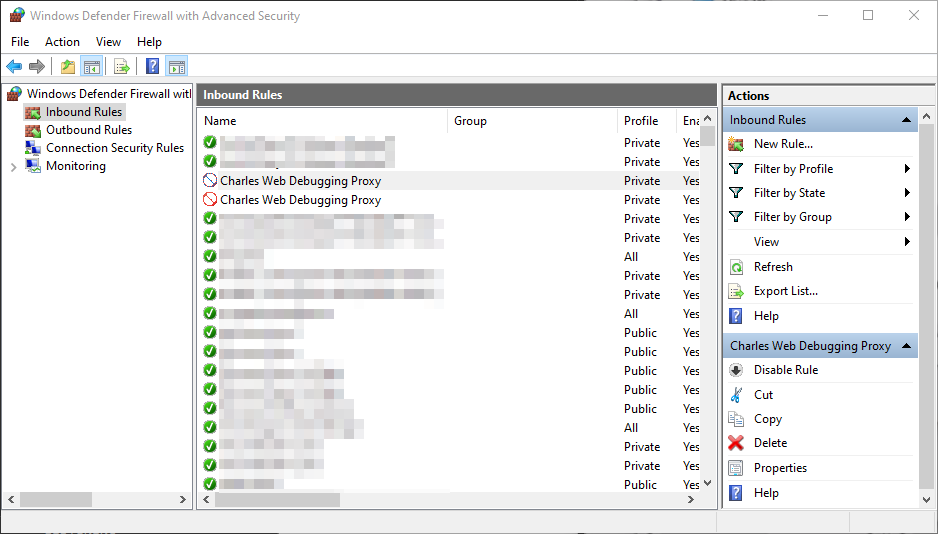Click the Actions pane scrollbar down arrow
The image size is (938, 534).
coord(927,500)
